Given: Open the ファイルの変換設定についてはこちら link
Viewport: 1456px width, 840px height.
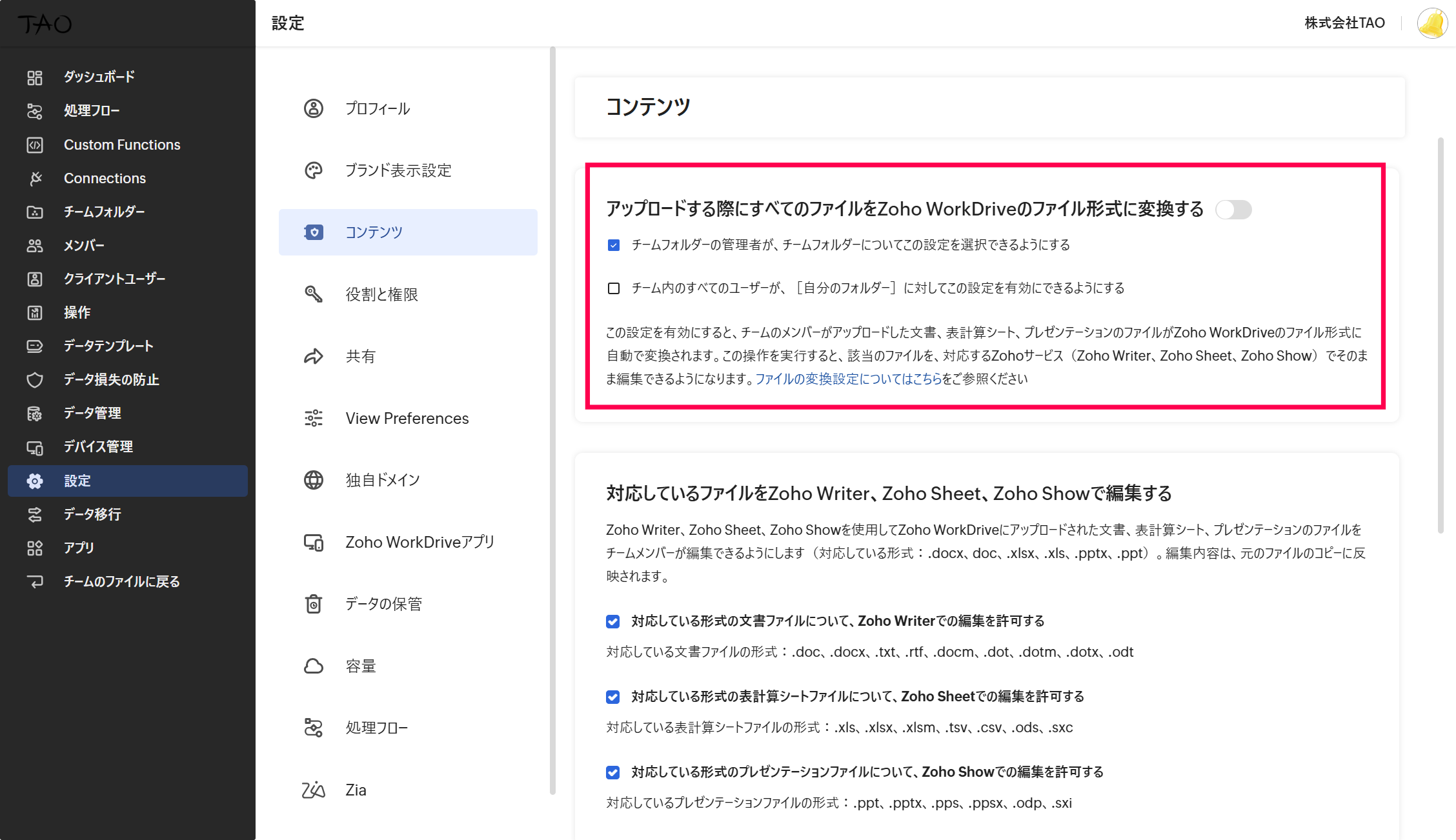Looking at the screenshot, I should (848, 379).
